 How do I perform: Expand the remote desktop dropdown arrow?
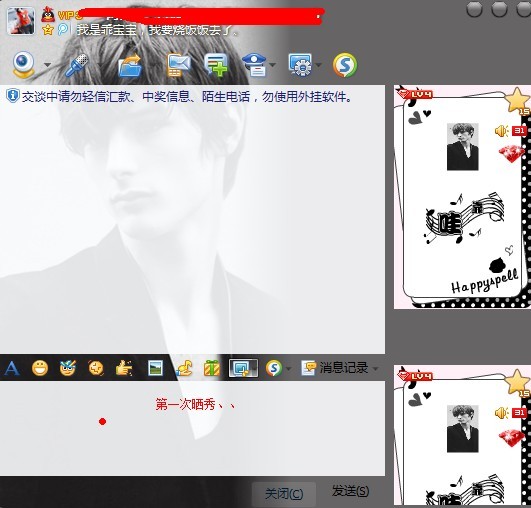point(319,64)
